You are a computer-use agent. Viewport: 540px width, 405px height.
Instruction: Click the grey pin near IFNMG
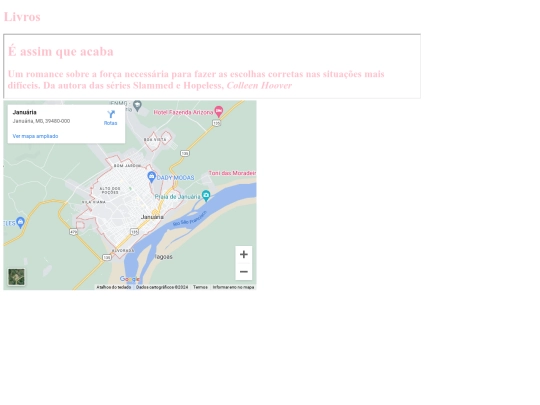pos(137,105)
